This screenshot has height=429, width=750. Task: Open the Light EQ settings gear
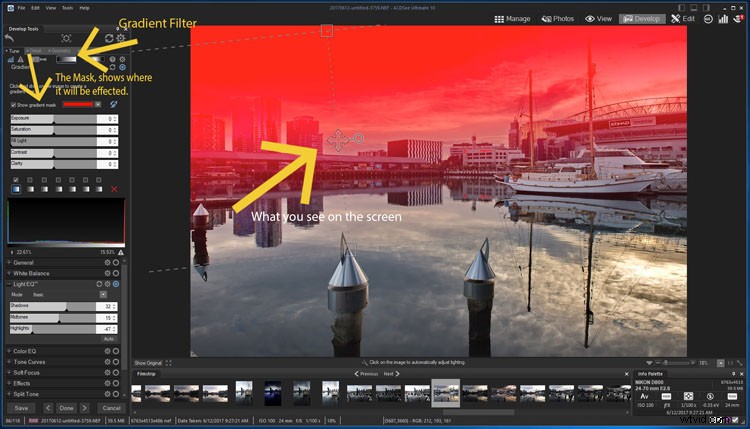tap(108, 284)
